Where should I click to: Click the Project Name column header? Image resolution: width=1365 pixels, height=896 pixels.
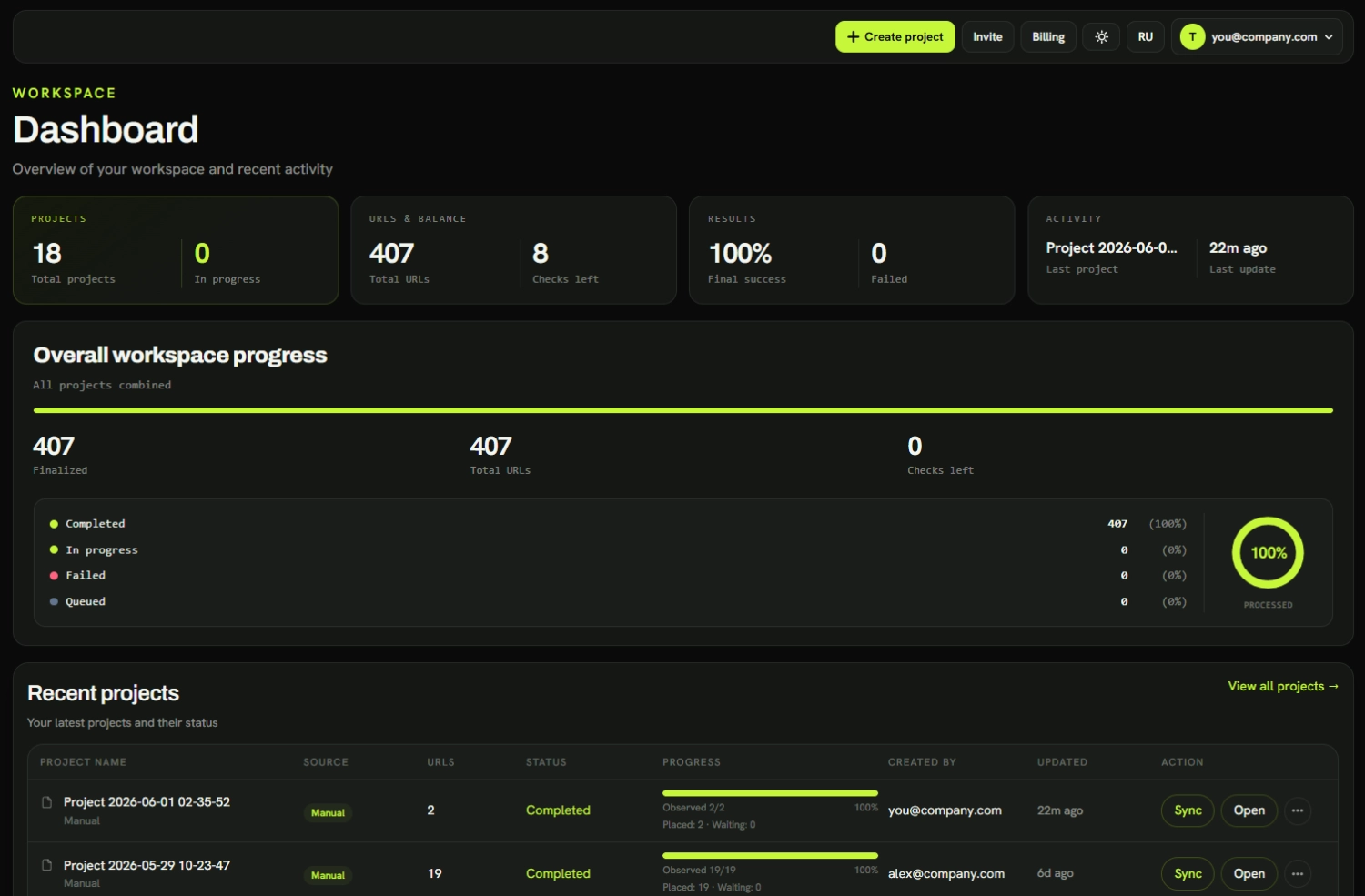83,762
